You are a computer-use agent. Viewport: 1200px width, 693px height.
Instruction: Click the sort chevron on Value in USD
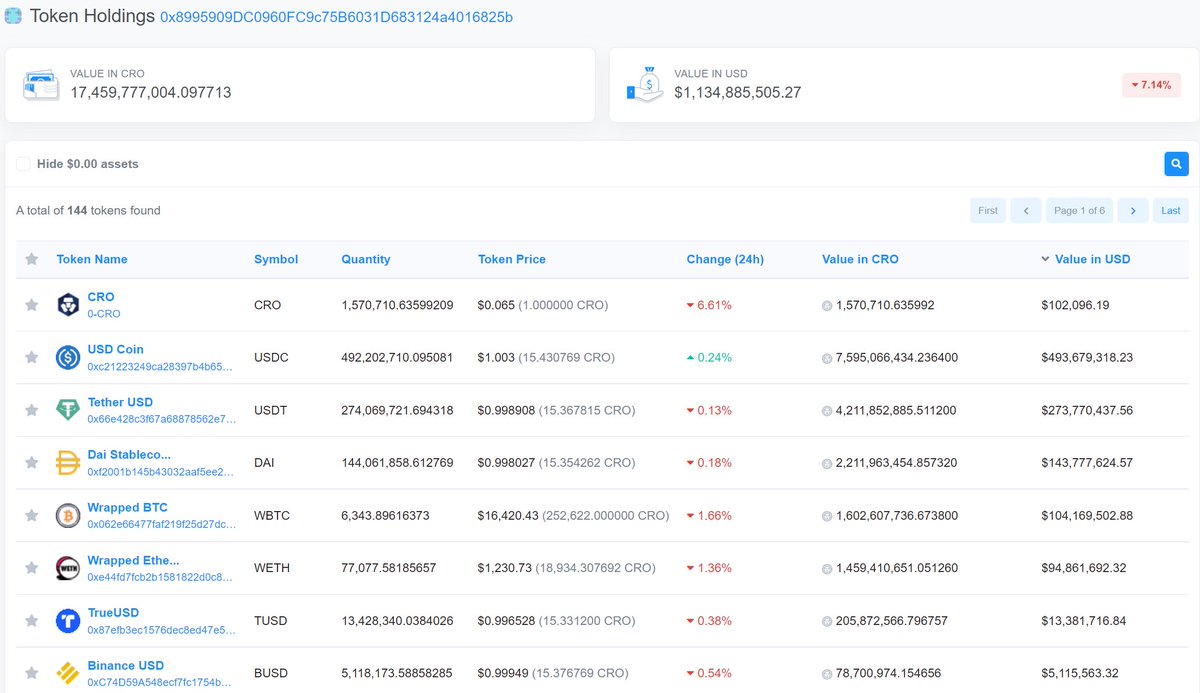click(x=1045, y=259)
